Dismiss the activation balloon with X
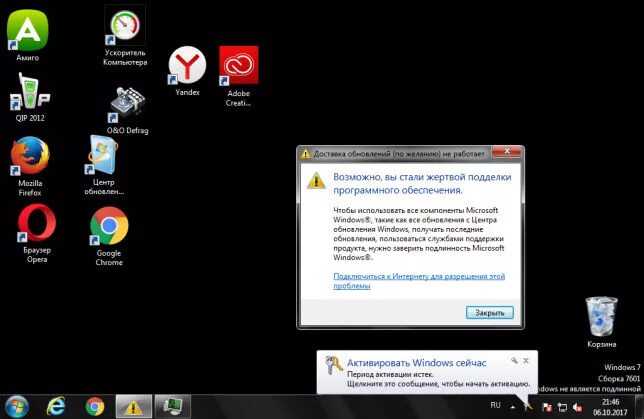 (526, 361)
